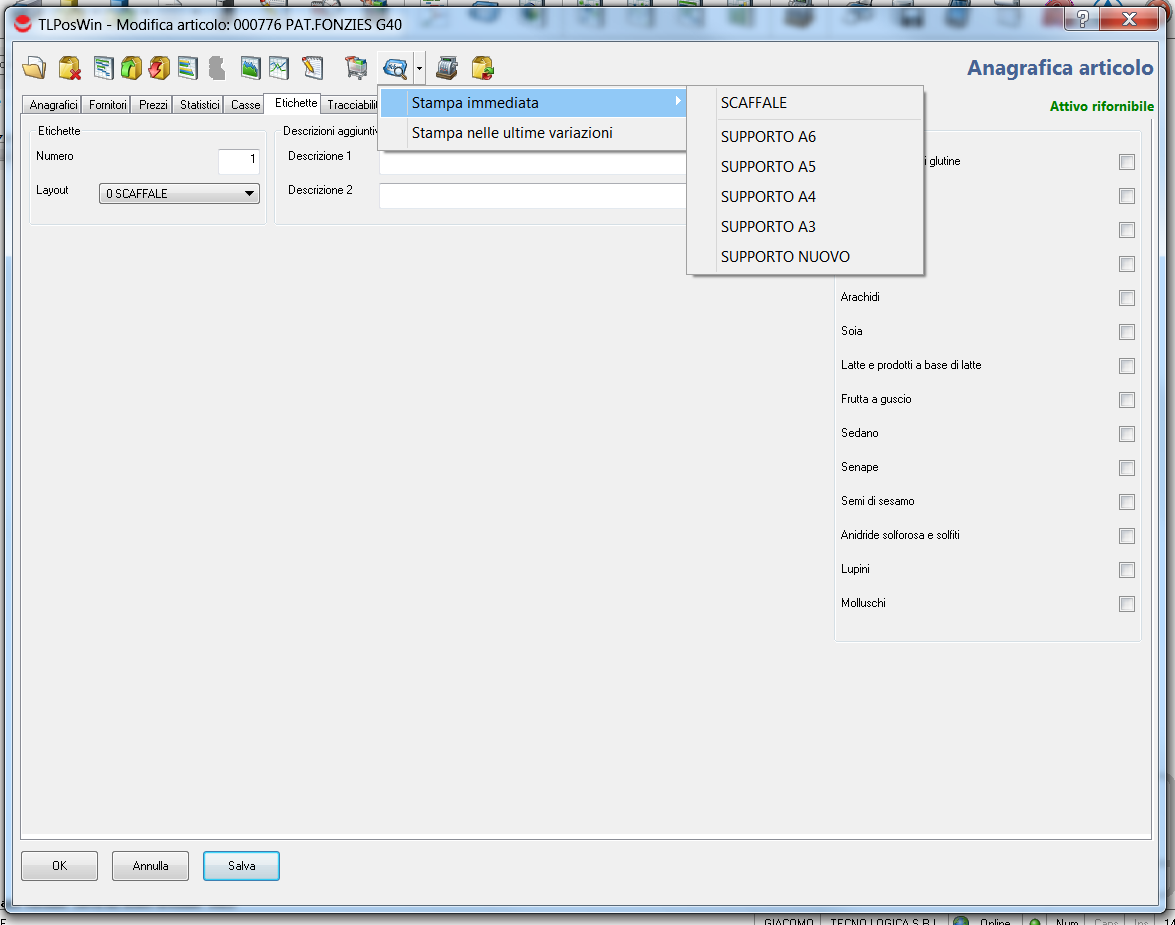This screenshot has width=1175, height=925.
Task: Click the delete article box icon
Action: click(x=69, y=68)
